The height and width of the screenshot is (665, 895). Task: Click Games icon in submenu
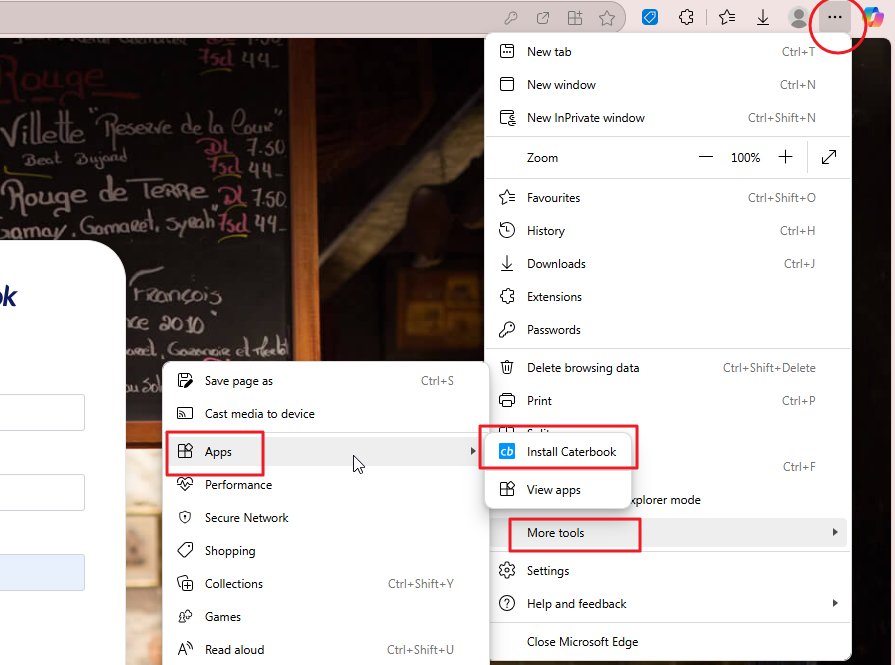coord(185,616)
